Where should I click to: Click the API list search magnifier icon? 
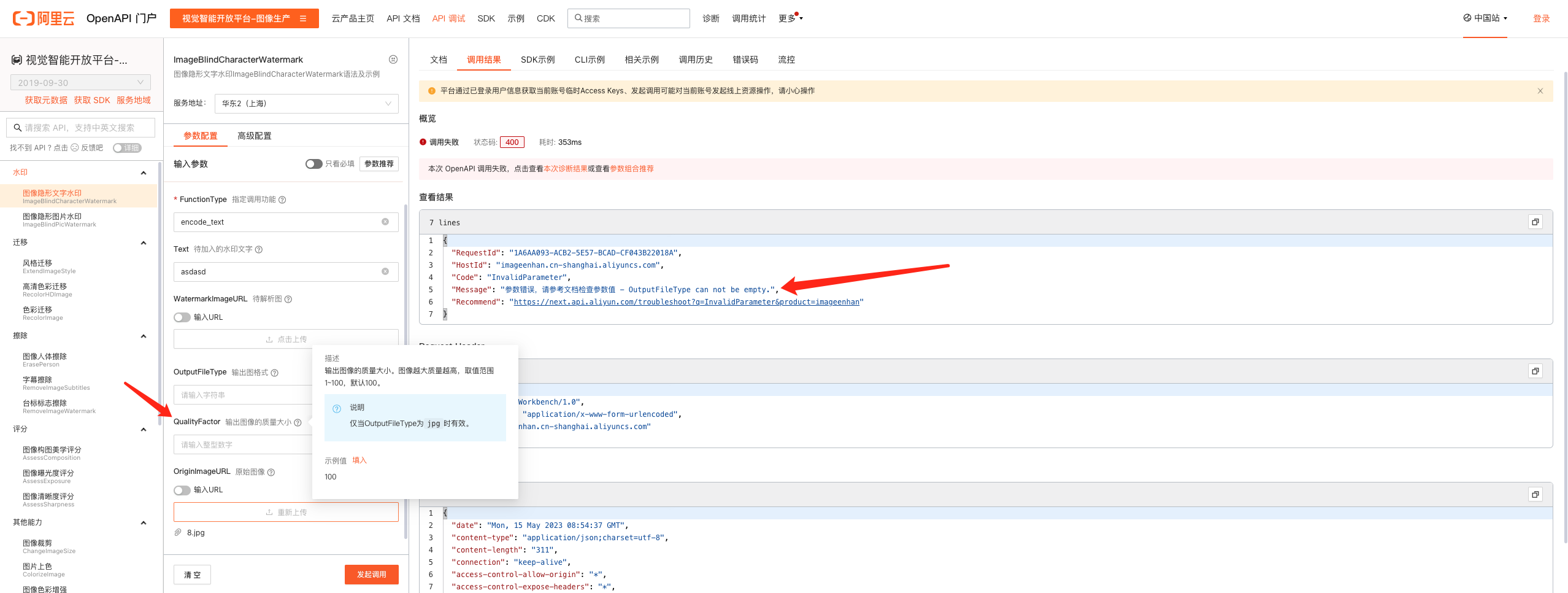[x=18, y=128]
